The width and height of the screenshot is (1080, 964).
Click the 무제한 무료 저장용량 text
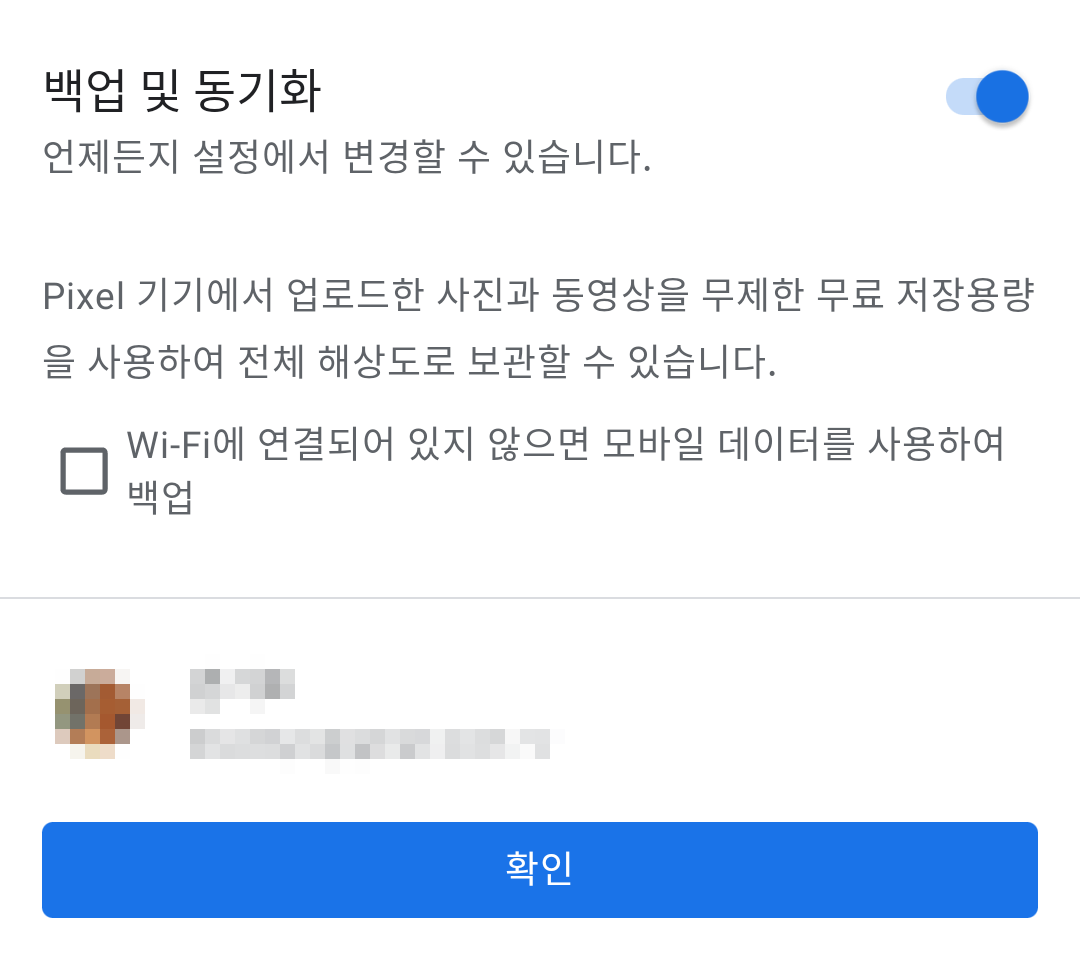click(x=868, y=295)
